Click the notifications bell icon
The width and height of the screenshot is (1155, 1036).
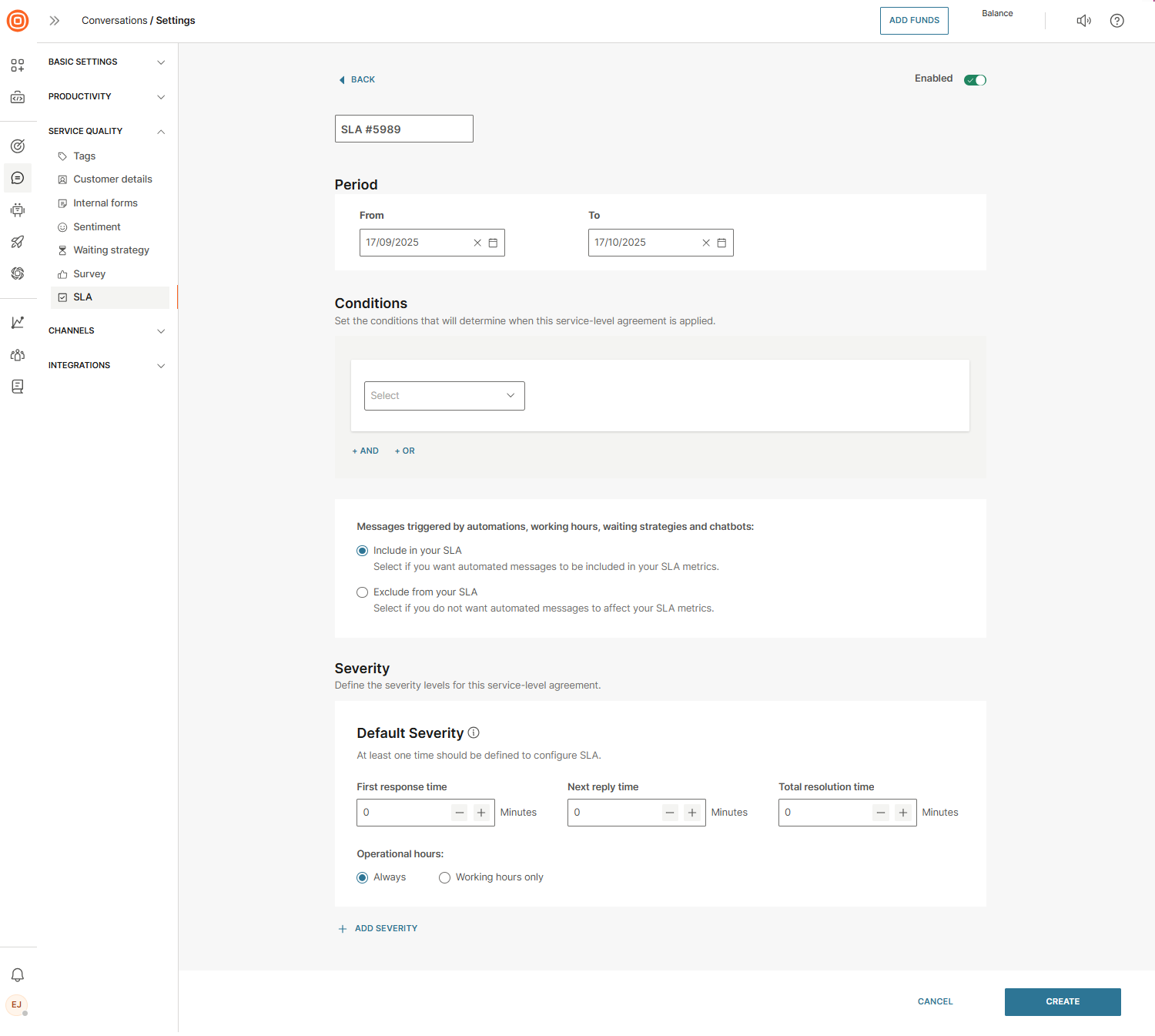point(18,974)
